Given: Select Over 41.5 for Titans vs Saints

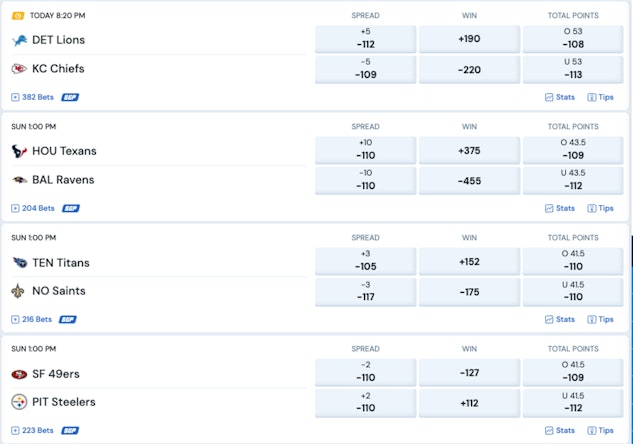Looking at the screenshot, I should pyautogui.click(x=572, y=262).
